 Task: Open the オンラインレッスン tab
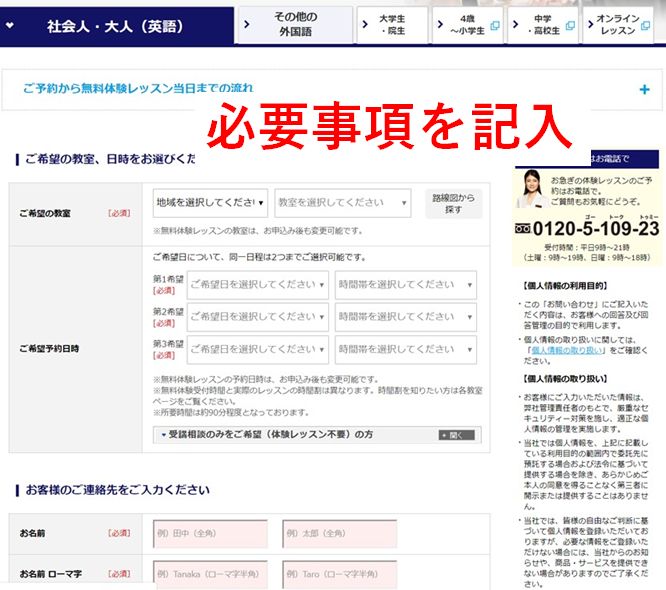tap(618, 25)
